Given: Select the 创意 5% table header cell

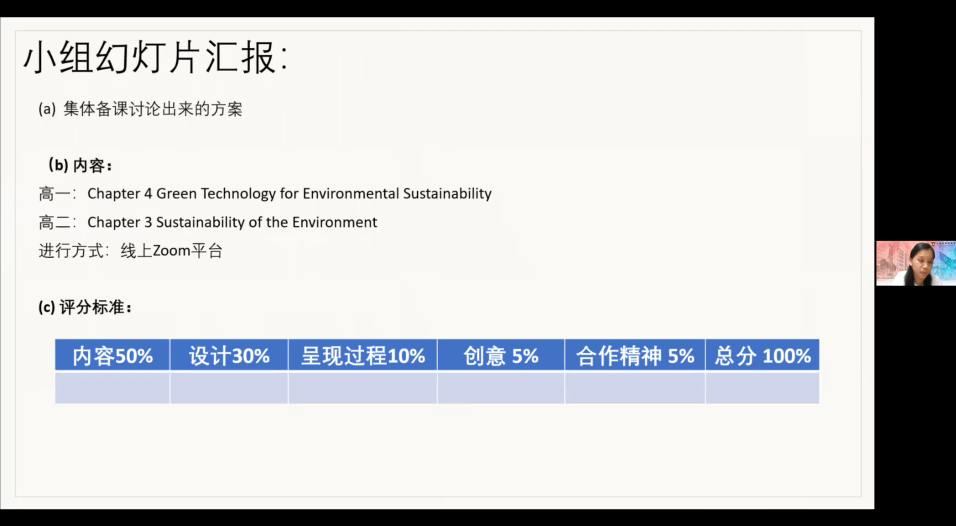Looking at the screenshot, I should point(501,355).
